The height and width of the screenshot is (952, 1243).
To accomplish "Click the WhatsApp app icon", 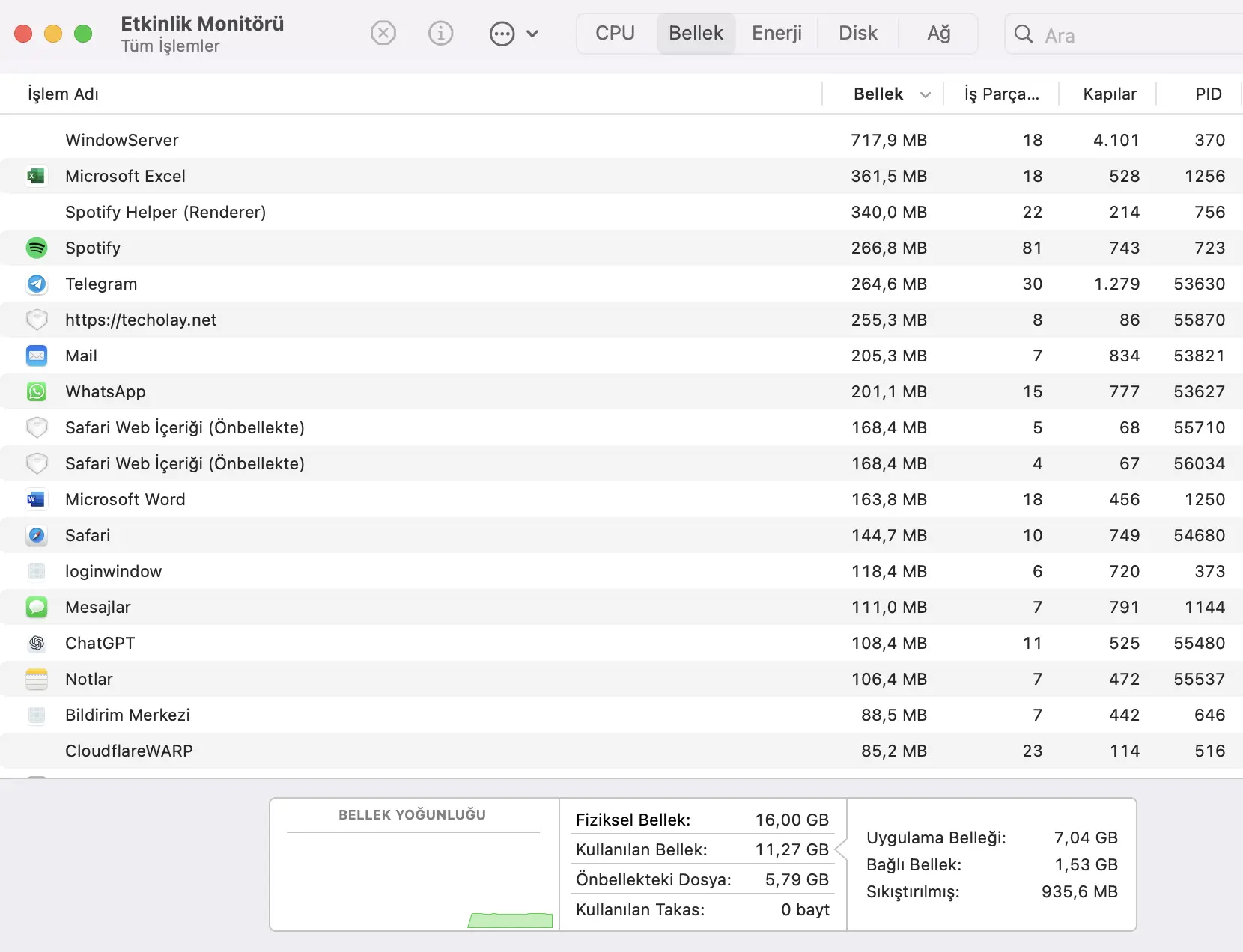I will [x=36, y=391].
